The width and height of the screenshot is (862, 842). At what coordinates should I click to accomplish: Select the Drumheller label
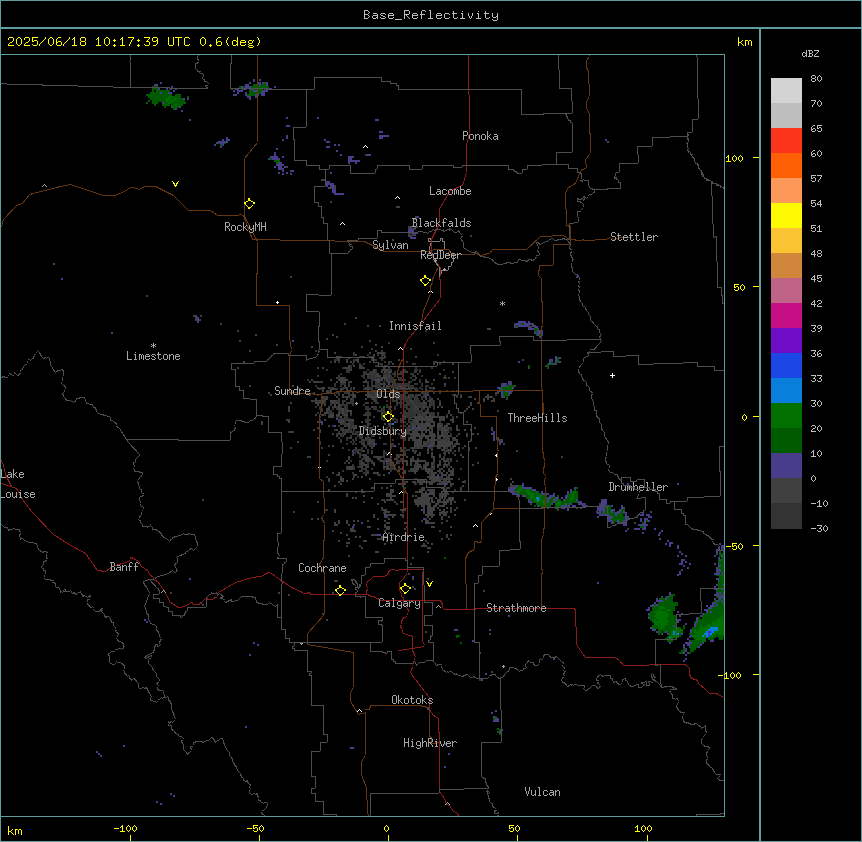point(638,487)
